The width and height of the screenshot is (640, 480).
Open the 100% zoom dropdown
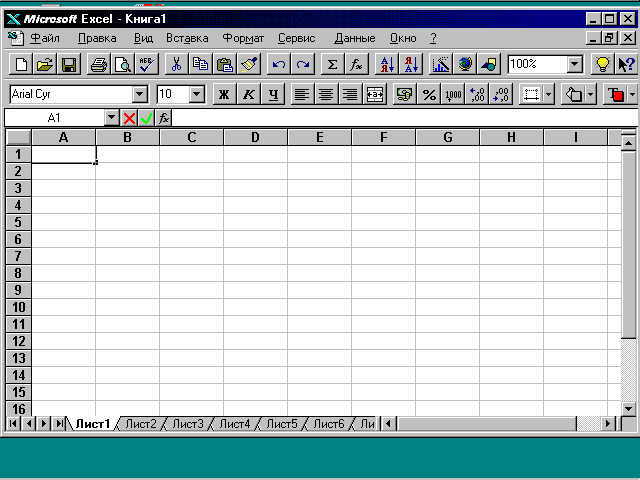point(575,64)
